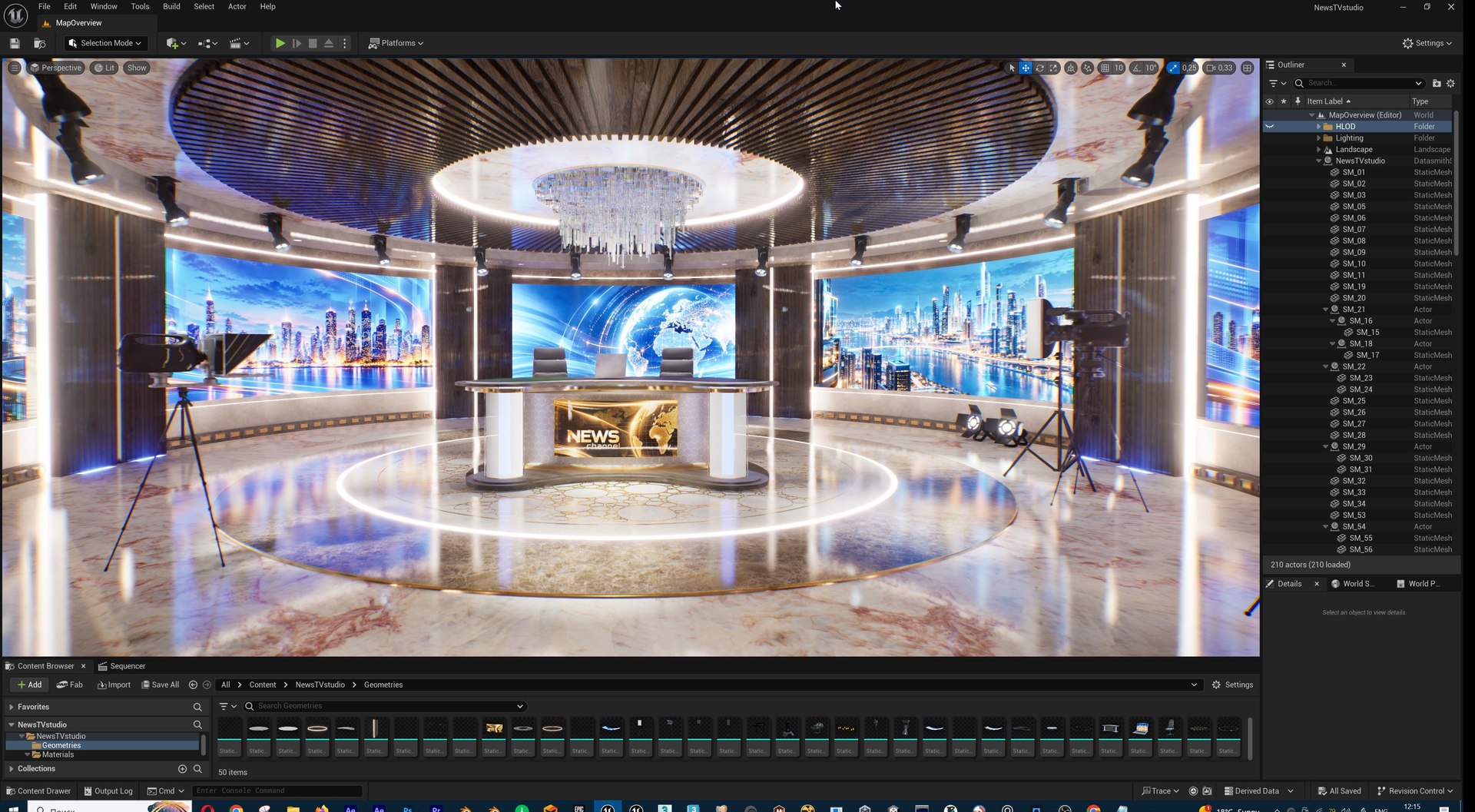Viewport: 1475px width, 812px height.
Task: Switch viewport layout with four-pane icon
Action: pos(1248,68)
